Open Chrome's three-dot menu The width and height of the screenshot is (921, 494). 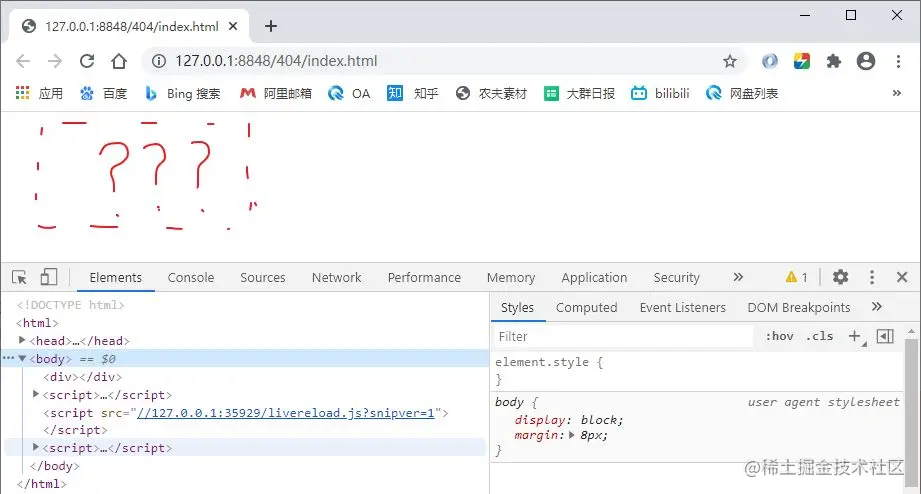898,61
